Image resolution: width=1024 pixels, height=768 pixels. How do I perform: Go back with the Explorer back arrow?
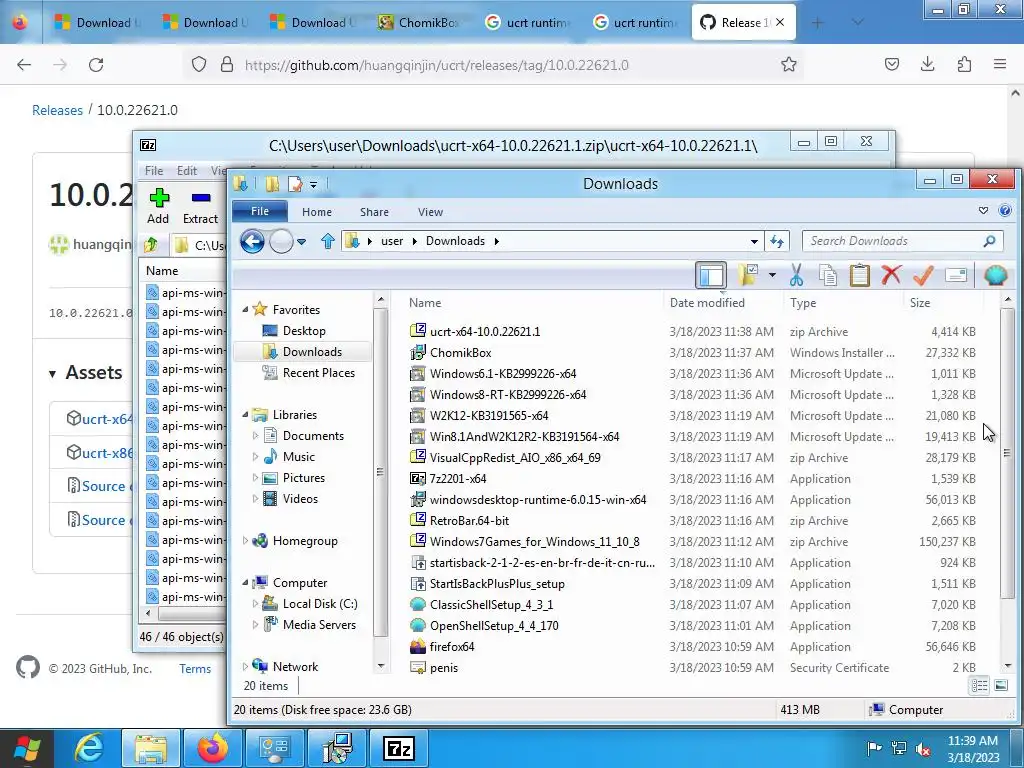tap(252, 242)
